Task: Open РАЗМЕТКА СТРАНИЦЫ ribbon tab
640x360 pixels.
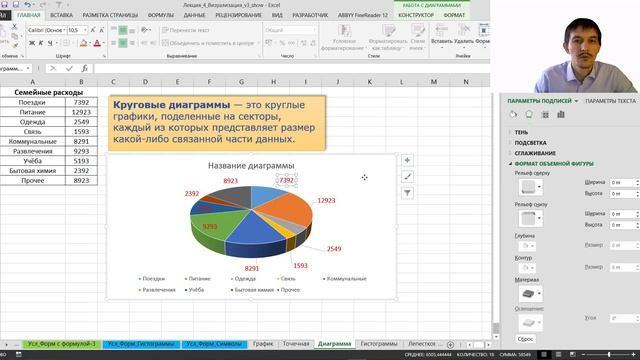Action: 110,15
